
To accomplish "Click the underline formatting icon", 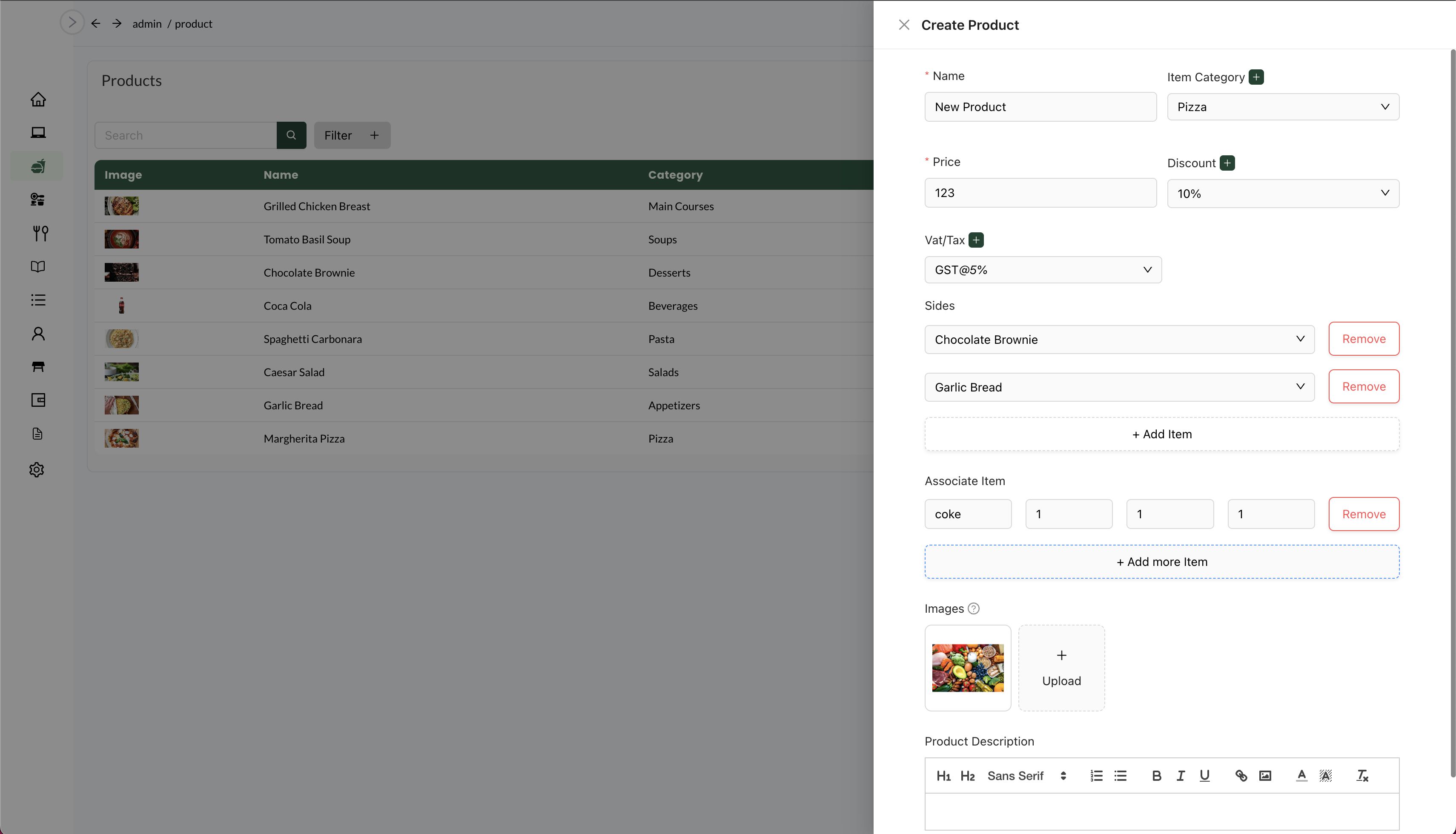I will (x=1204, y=776).
